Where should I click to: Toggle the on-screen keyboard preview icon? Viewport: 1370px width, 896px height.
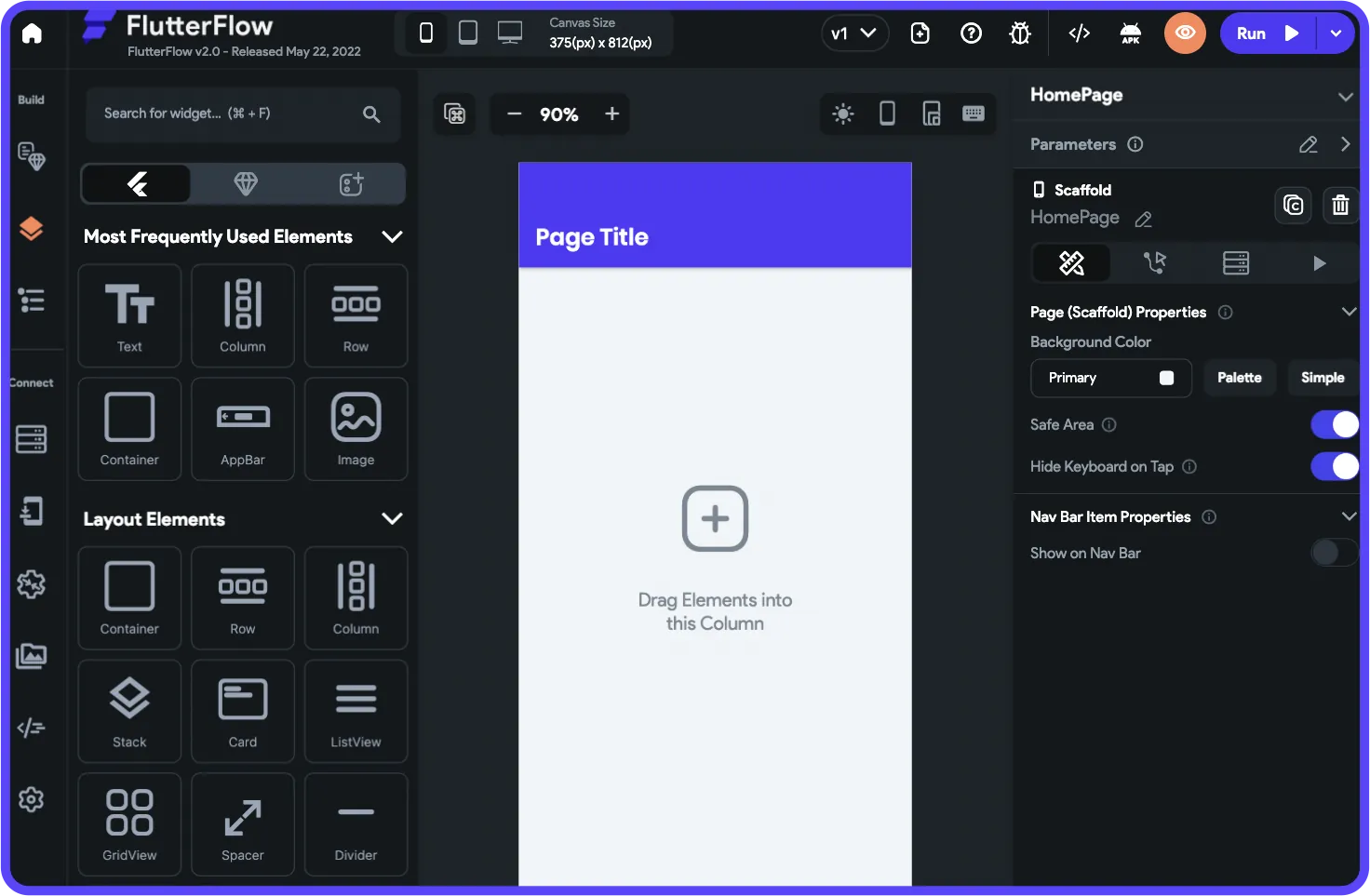pos(974,114)
